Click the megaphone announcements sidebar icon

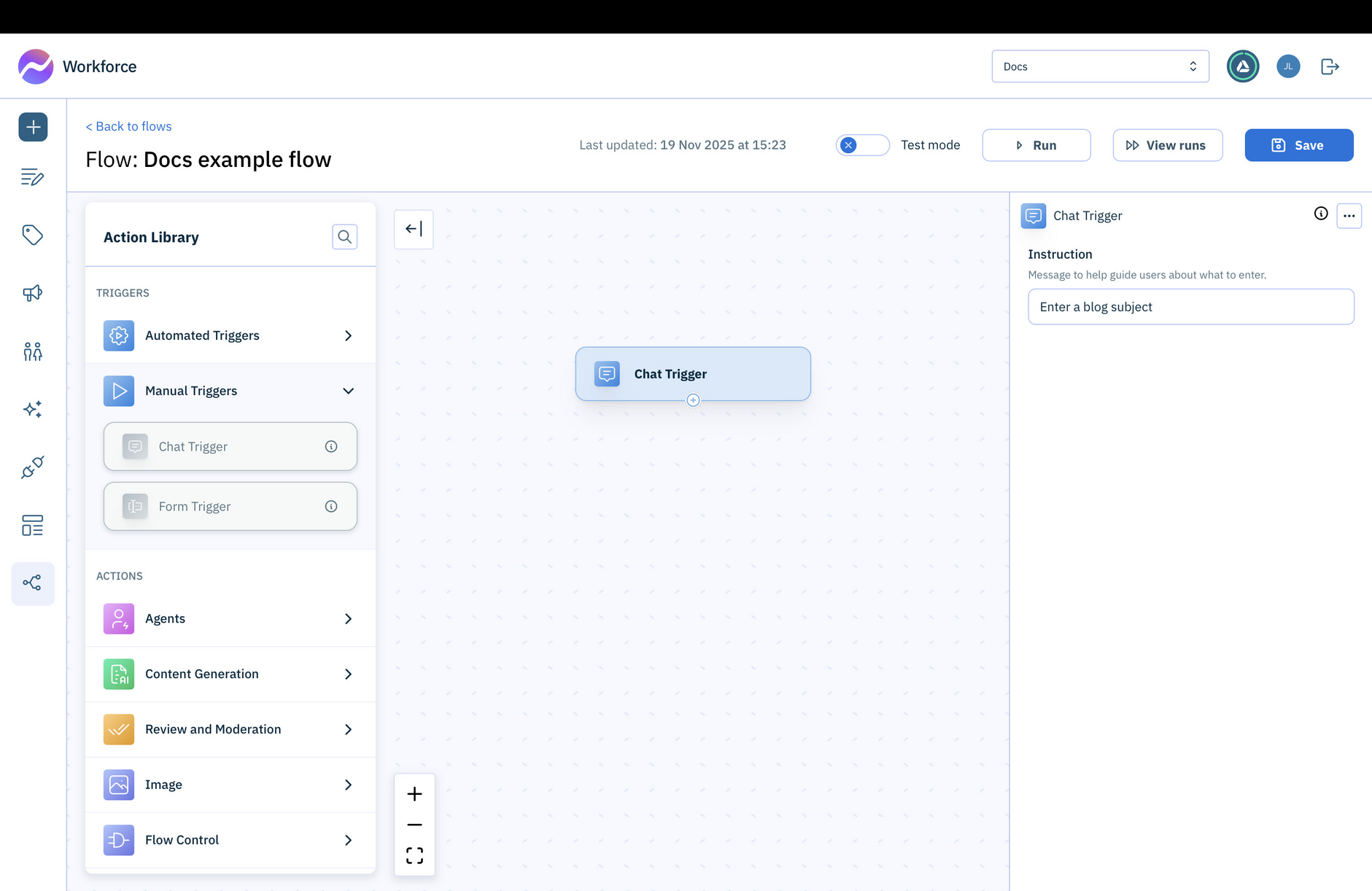coord(32,292)
